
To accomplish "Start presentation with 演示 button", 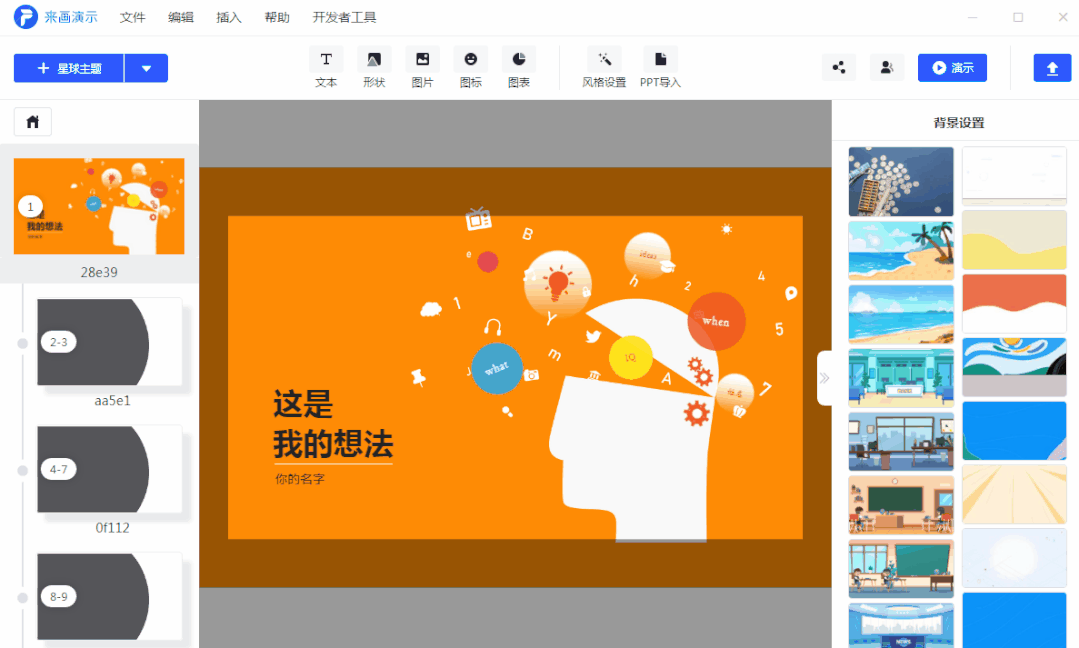I will pos(952,68).
